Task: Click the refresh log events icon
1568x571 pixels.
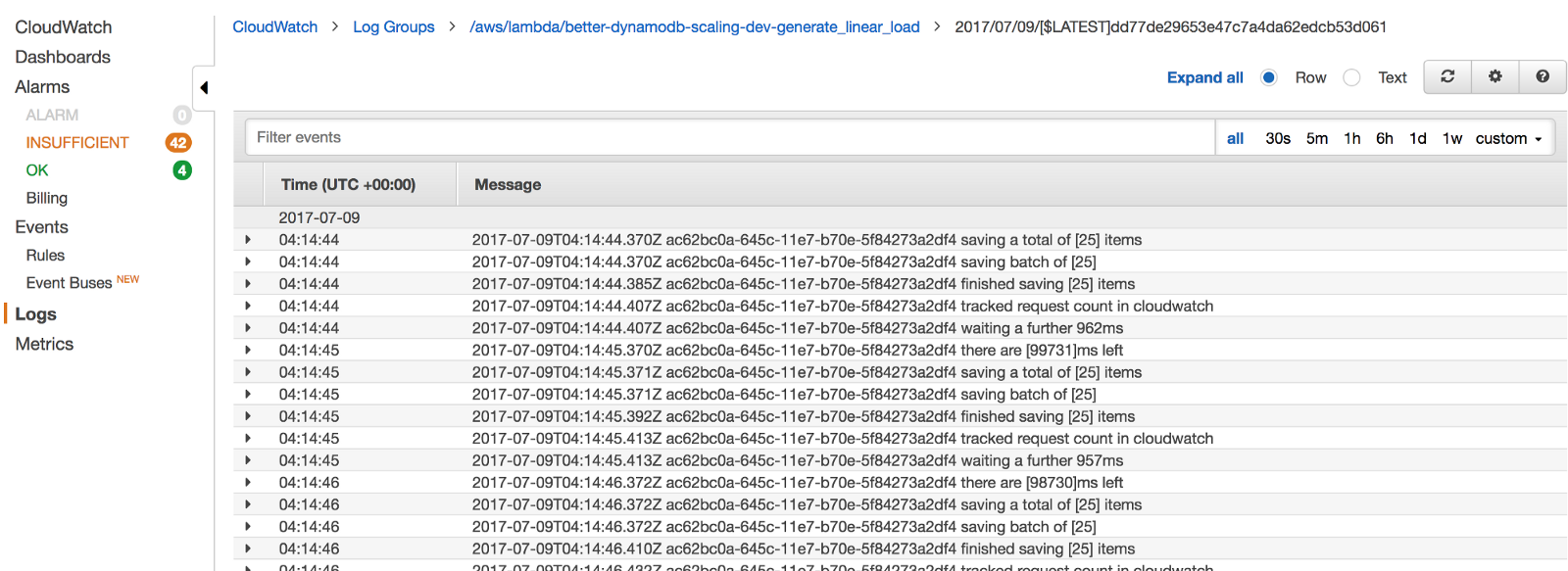Action: point(1447,76)
